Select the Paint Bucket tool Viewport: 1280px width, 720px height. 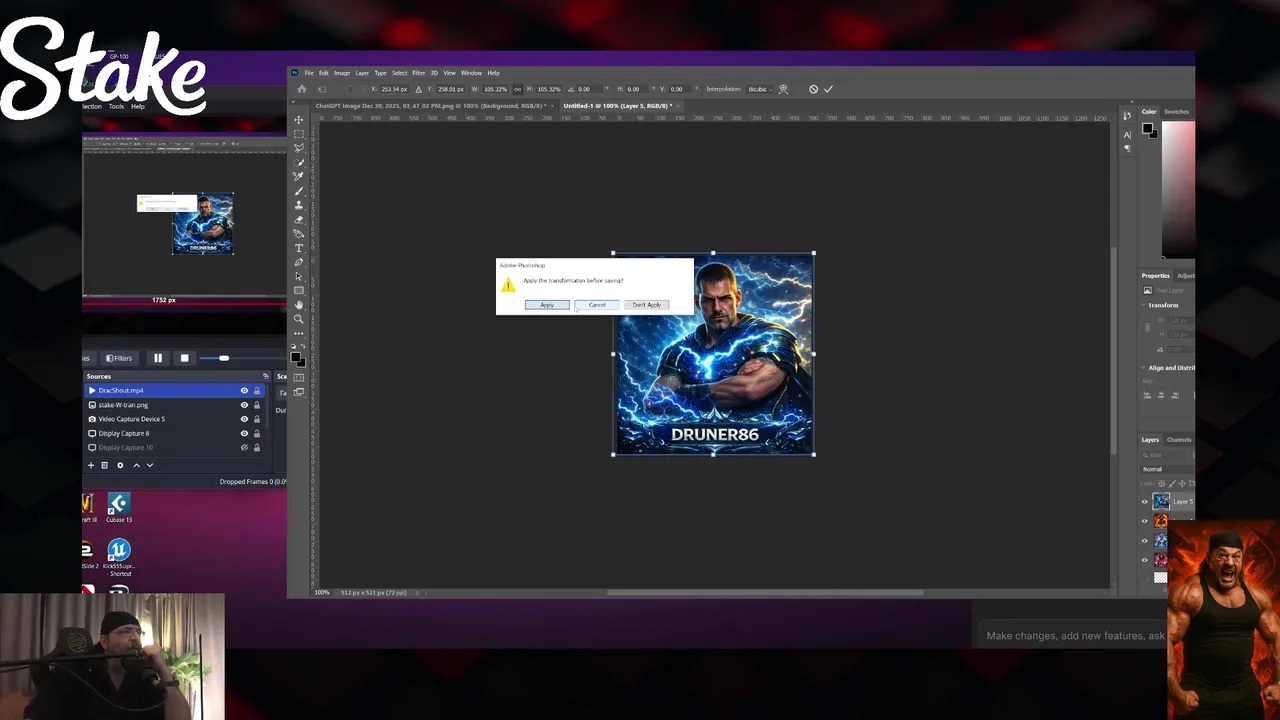298,233
